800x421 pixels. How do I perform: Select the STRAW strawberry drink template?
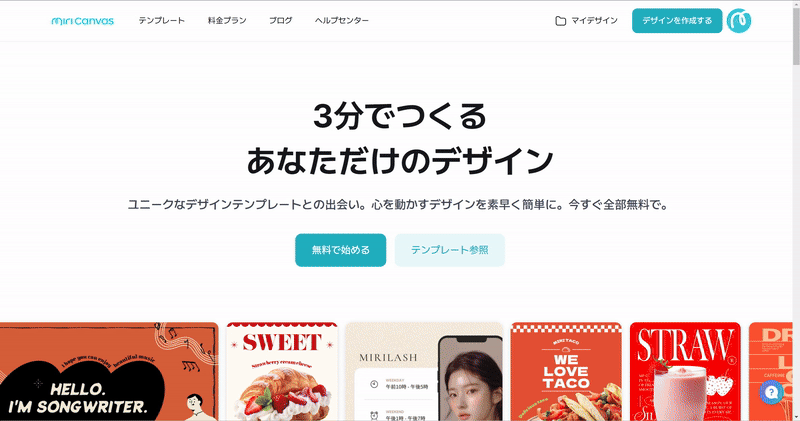[x=685, y=372]
